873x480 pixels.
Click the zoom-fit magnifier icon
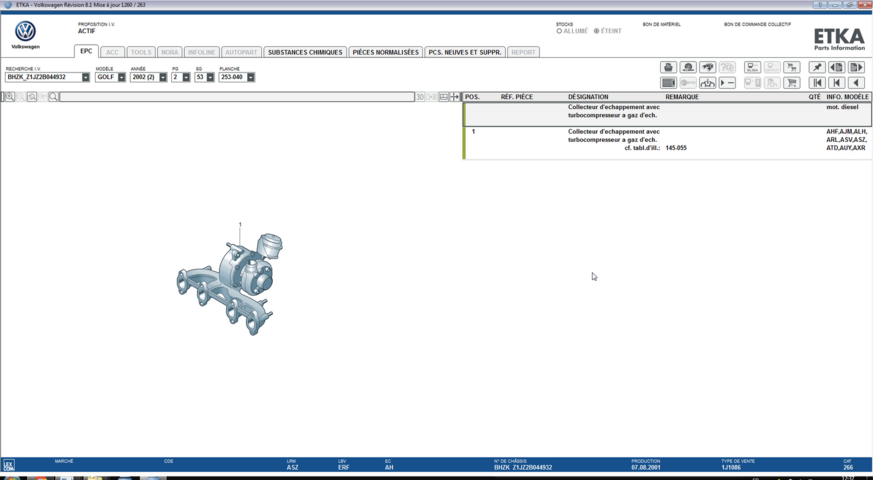point(32,97)
